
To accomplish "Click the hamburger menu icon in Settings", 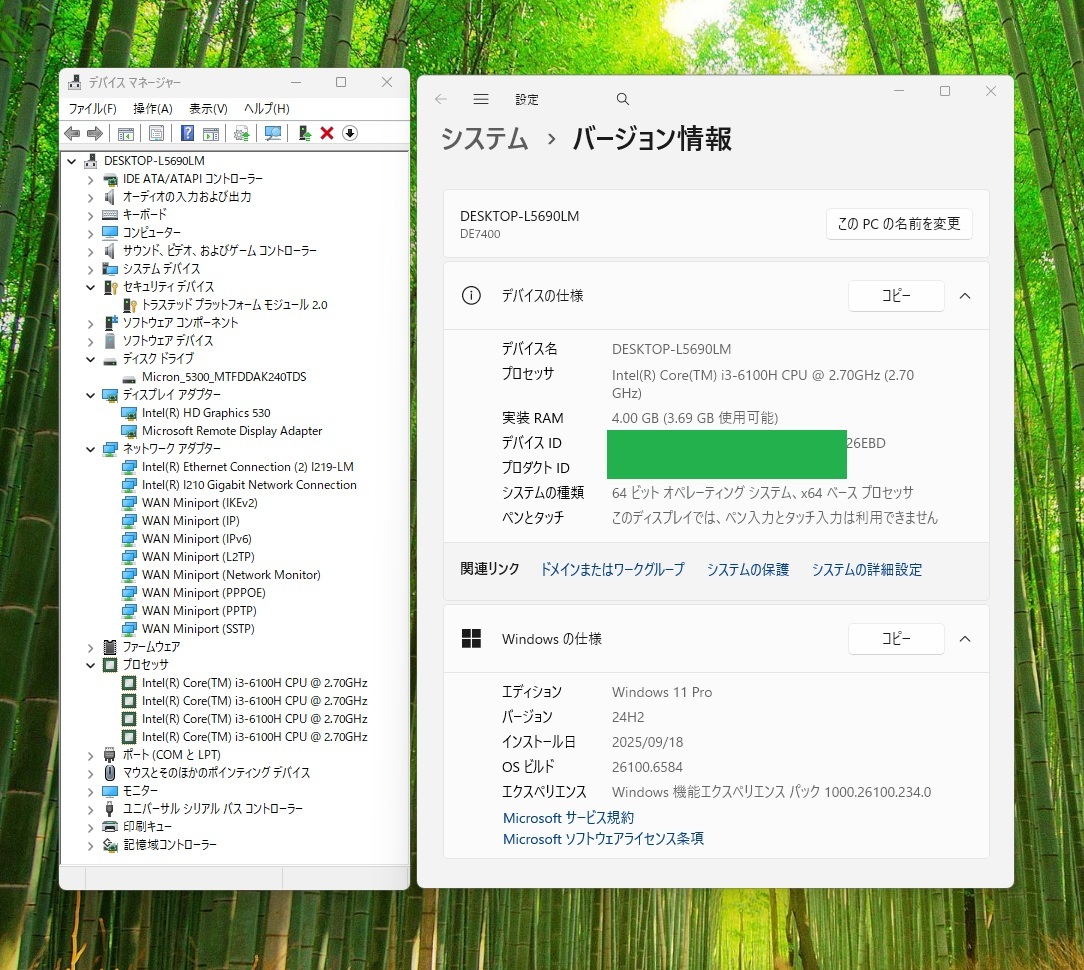I will tap(481, 99).
